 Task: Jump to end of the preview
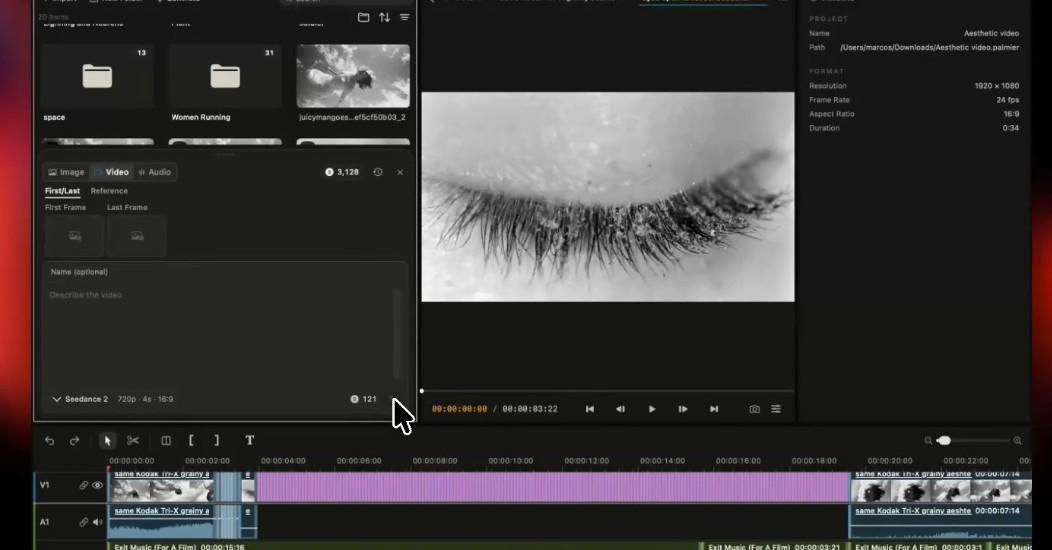point(714,409)
